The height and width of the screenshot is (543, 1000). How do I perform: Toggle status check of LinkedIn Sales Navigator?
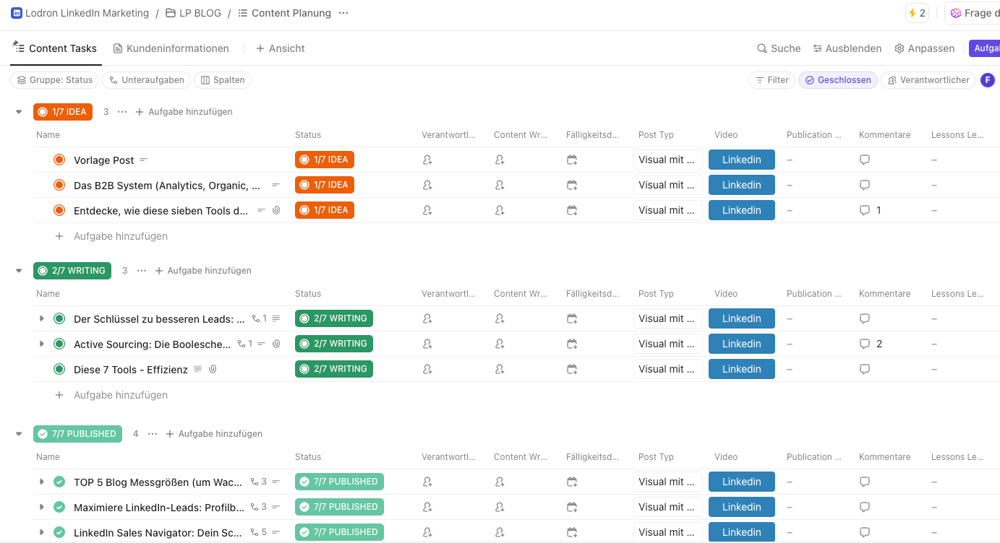[x=59, y=532]
